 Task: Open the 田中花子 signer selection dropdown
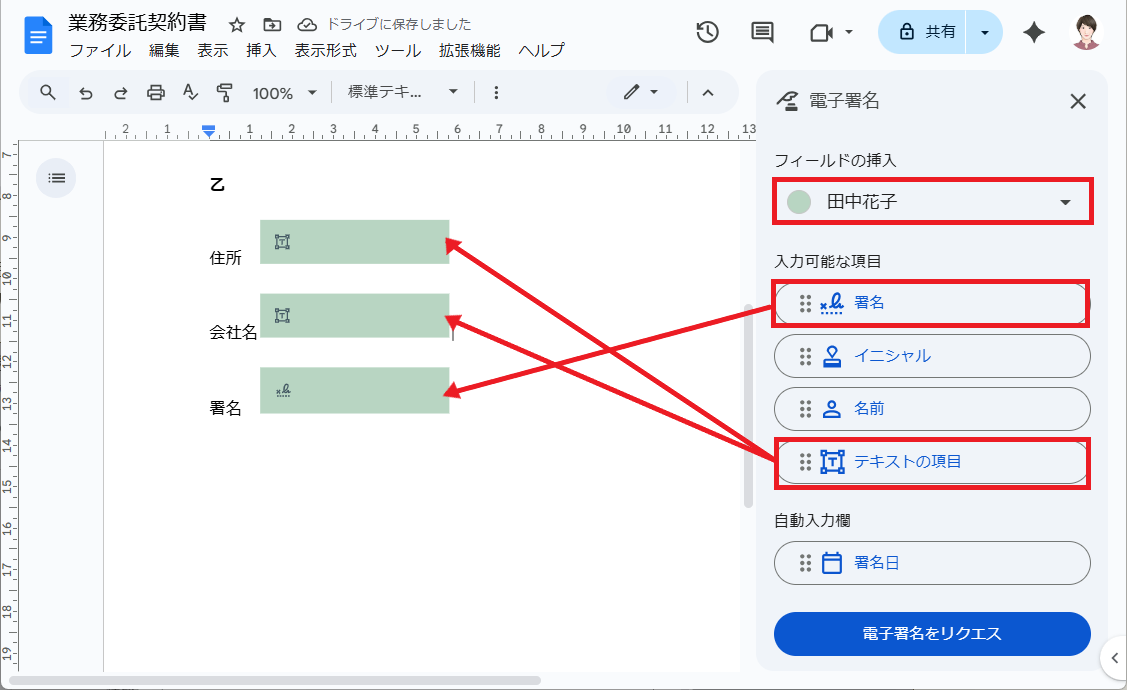pos(932,201)
